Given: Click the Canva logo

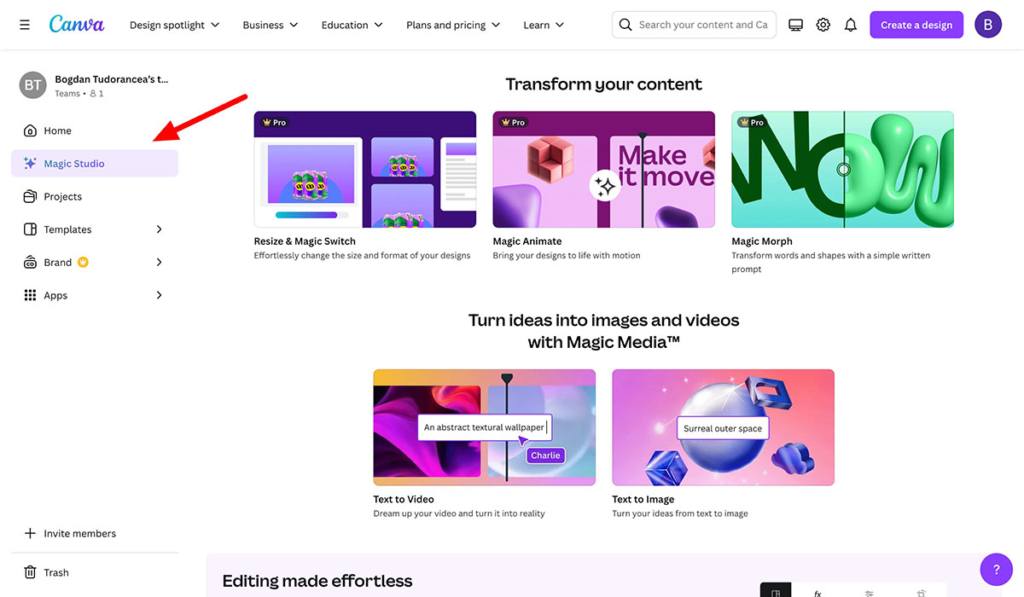Looking at the screenshot, I should tap(77, 24).
